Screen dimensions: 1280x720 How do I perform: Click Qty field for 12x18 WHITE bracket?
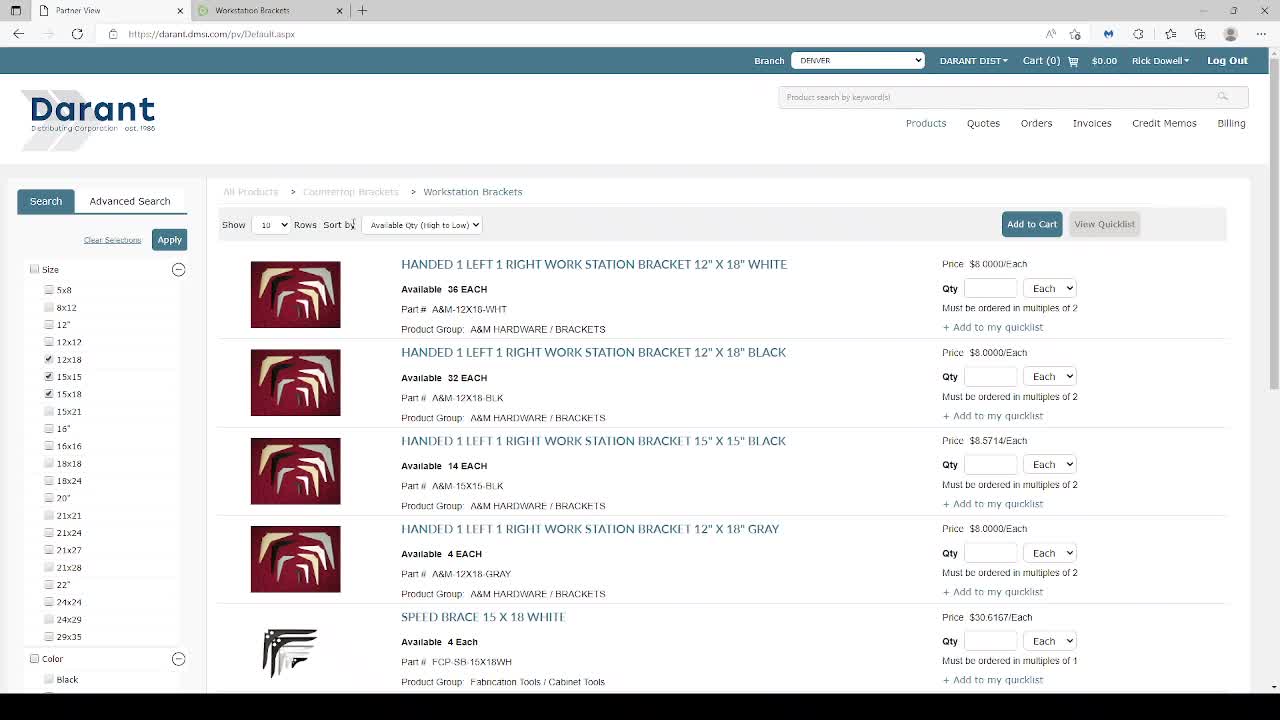[x=991, y=288]
